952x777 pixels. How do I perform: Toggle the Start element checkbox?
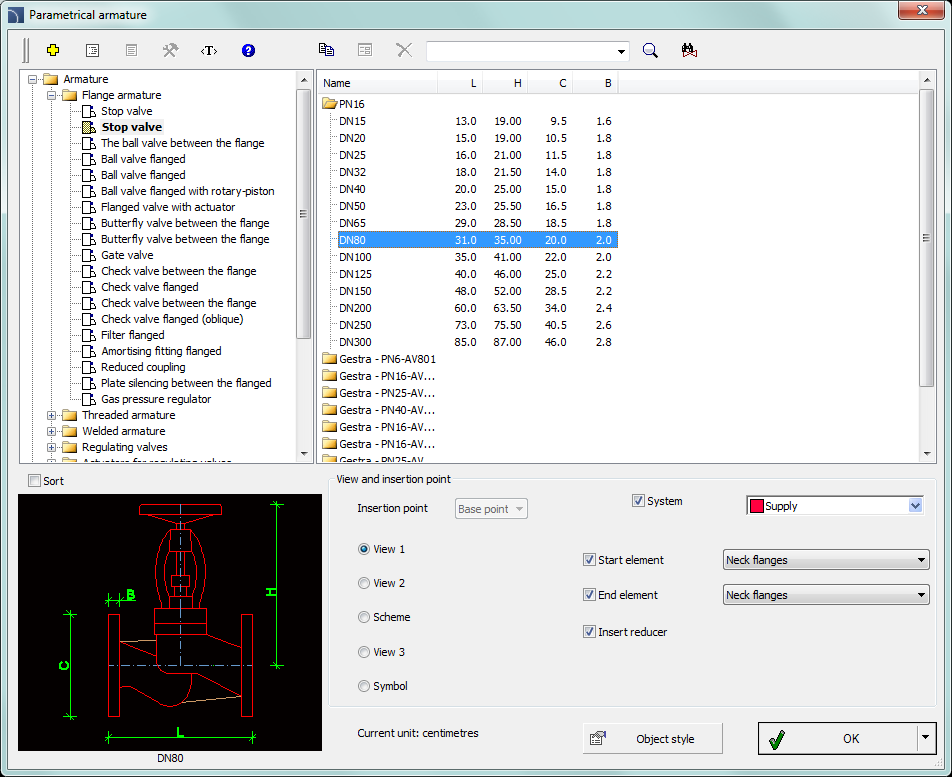pos(589,560)
